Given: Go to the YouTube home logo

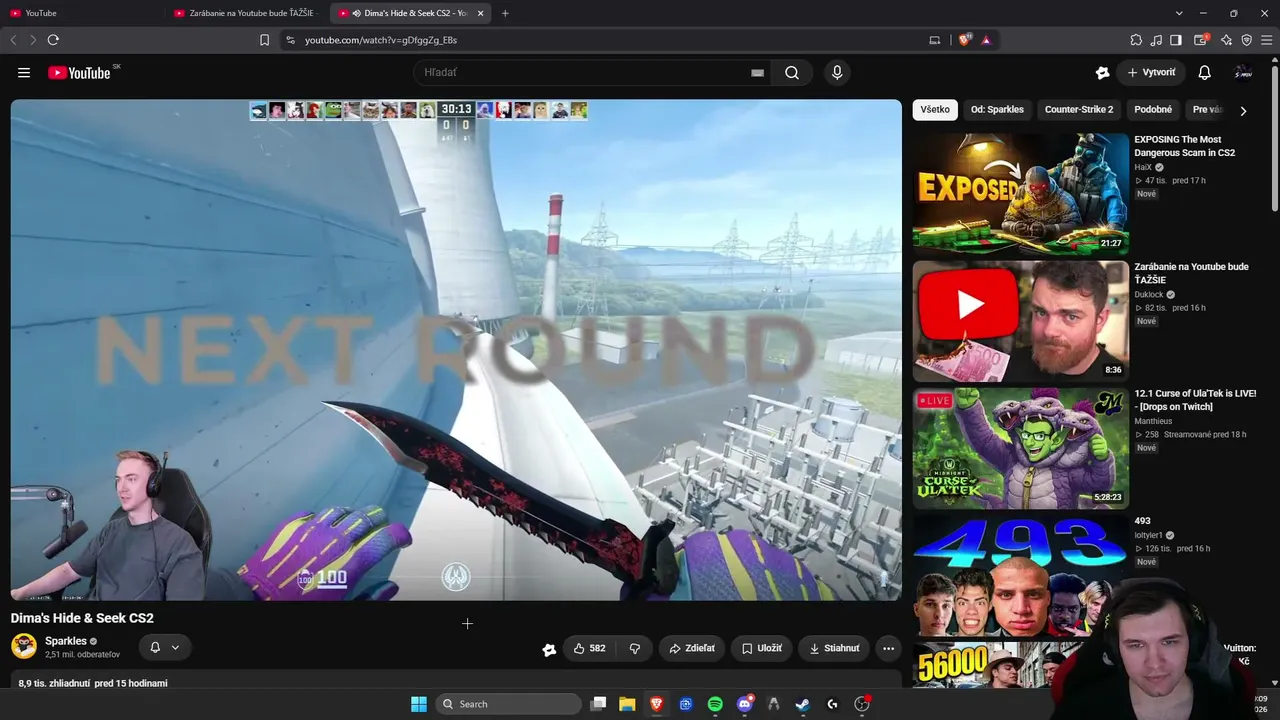Looking at the screenshot, I should coord(79,73).
